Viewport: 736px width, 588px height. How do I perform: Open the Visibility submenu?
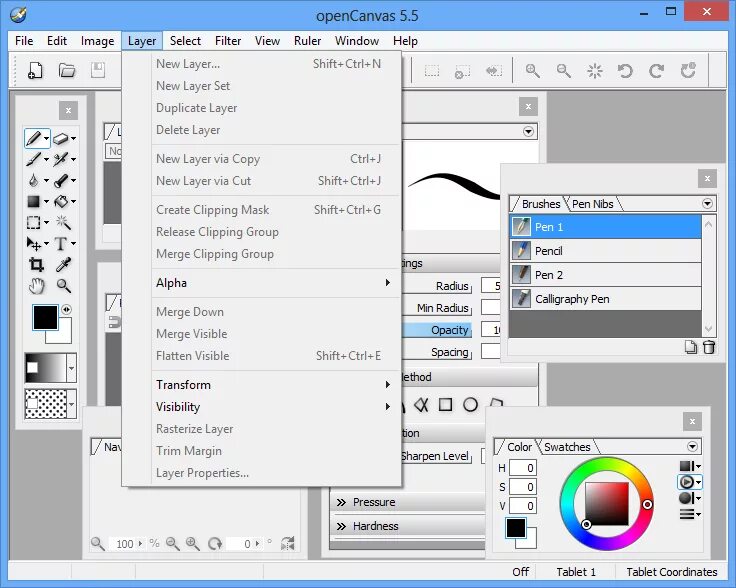click(x=276, y=407)
